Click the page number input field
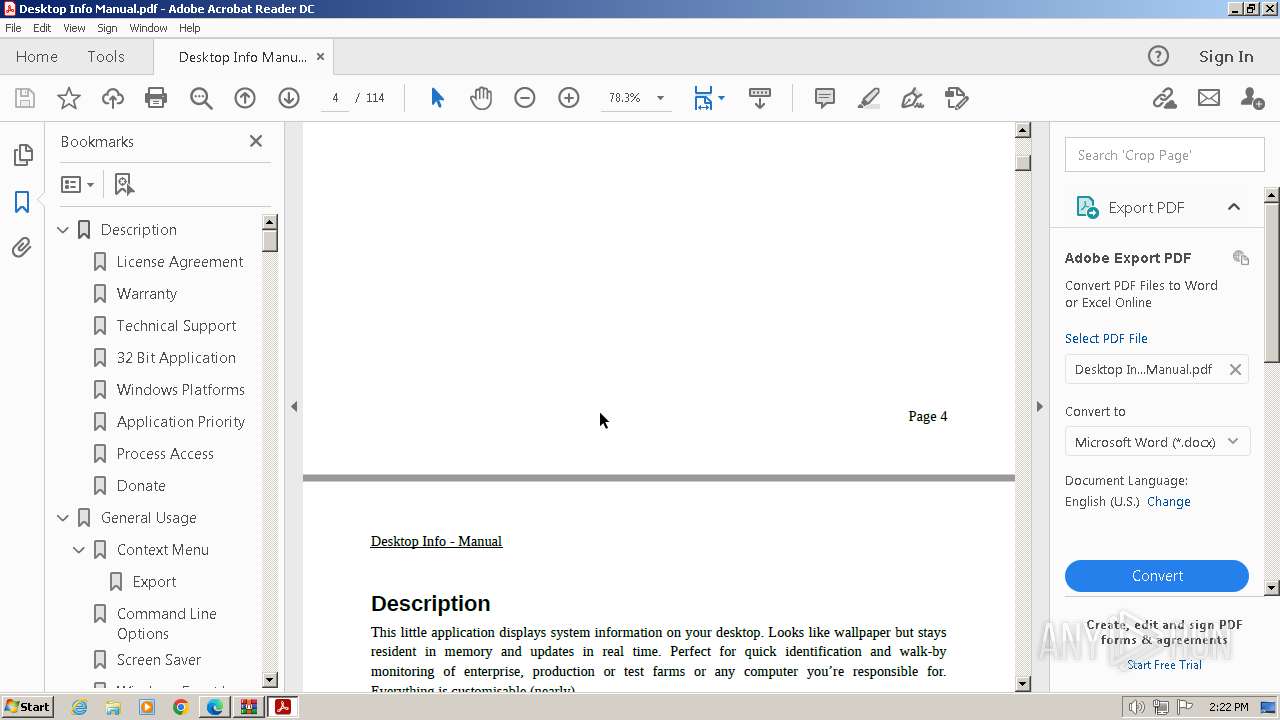The image size is (1280, 720). pyautogui.click(x=335, y=98)
